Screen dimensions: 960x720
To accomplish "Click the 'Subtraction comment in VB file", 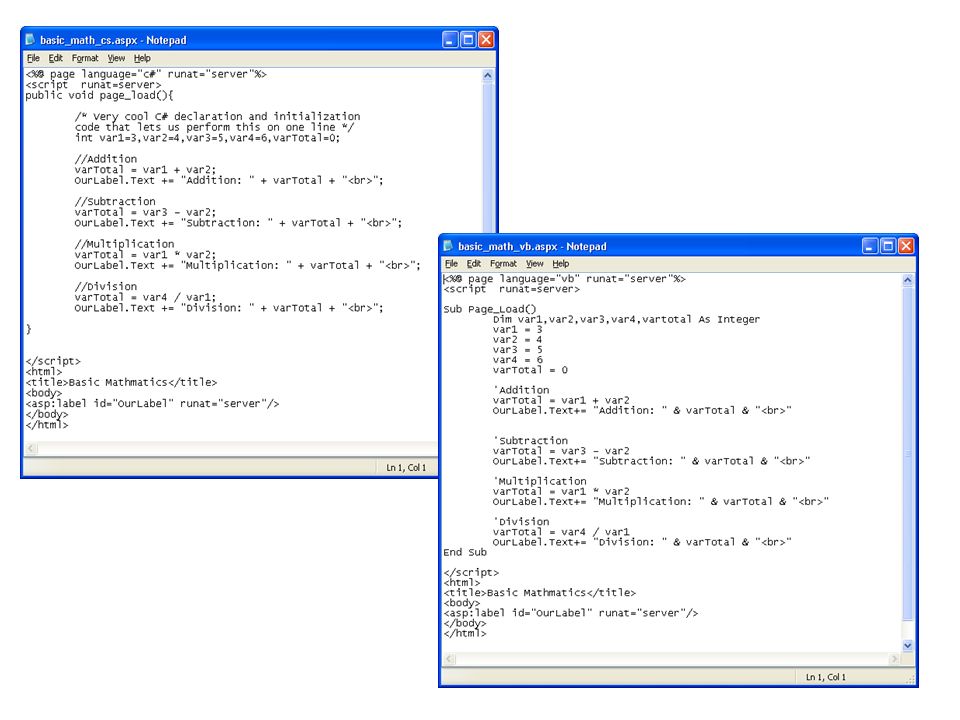I will tap(530, 441).
